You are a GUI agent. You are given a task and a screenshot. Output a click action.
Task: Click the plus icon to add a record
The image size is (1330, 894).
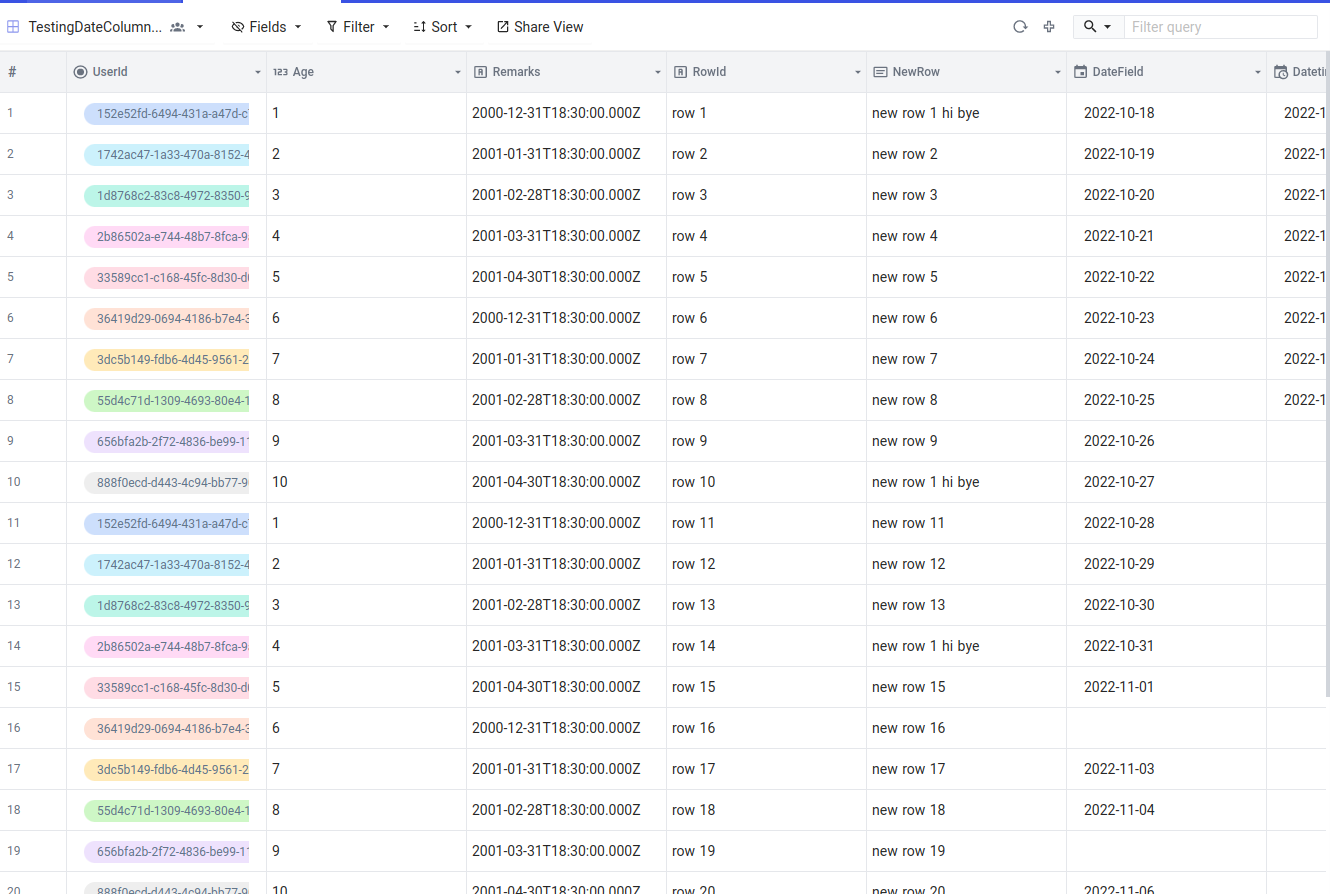point(1048,27)
